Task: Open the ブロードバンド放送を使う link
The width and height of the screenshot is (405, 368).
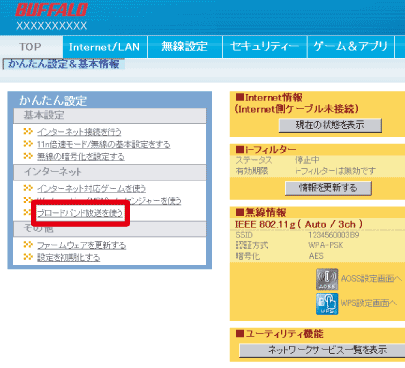Action: pyautogui.click(x=80, y=213)
